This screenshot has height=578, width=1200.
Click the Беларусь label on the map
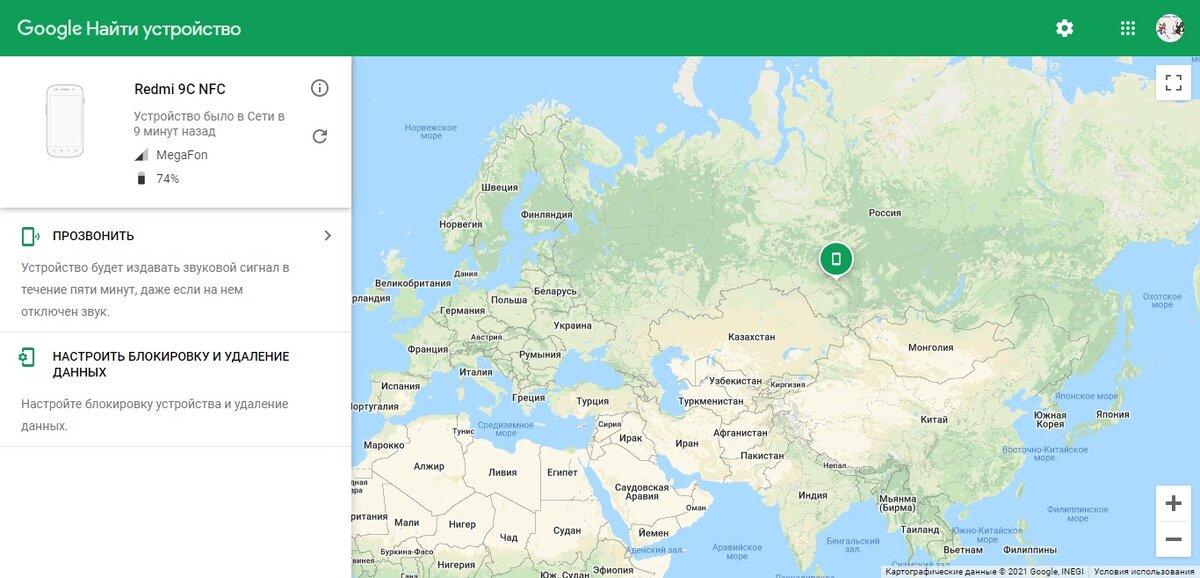click(x=554, y=291)
